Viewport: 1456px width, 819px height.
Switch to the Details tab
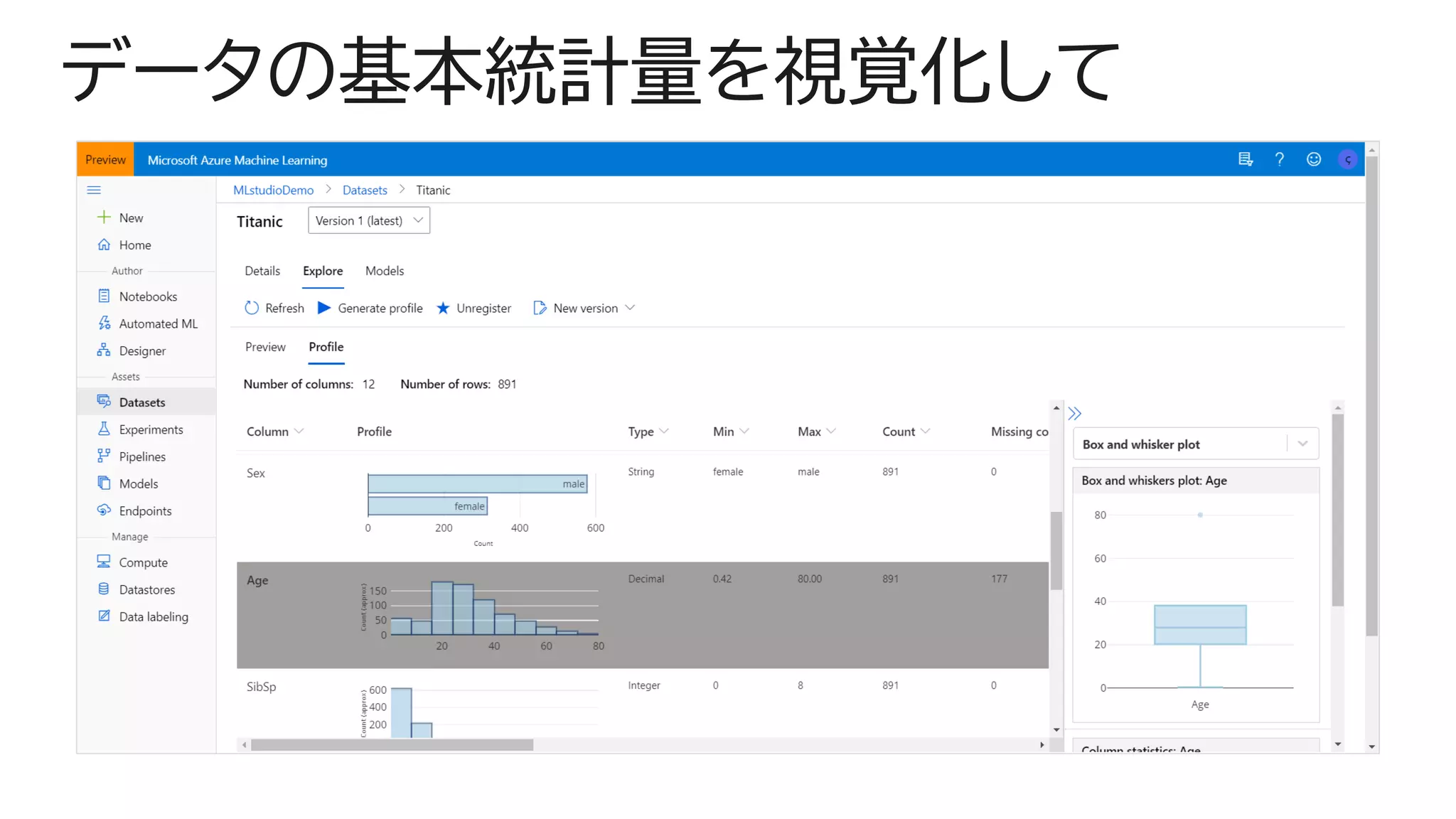tap(262, 271)
